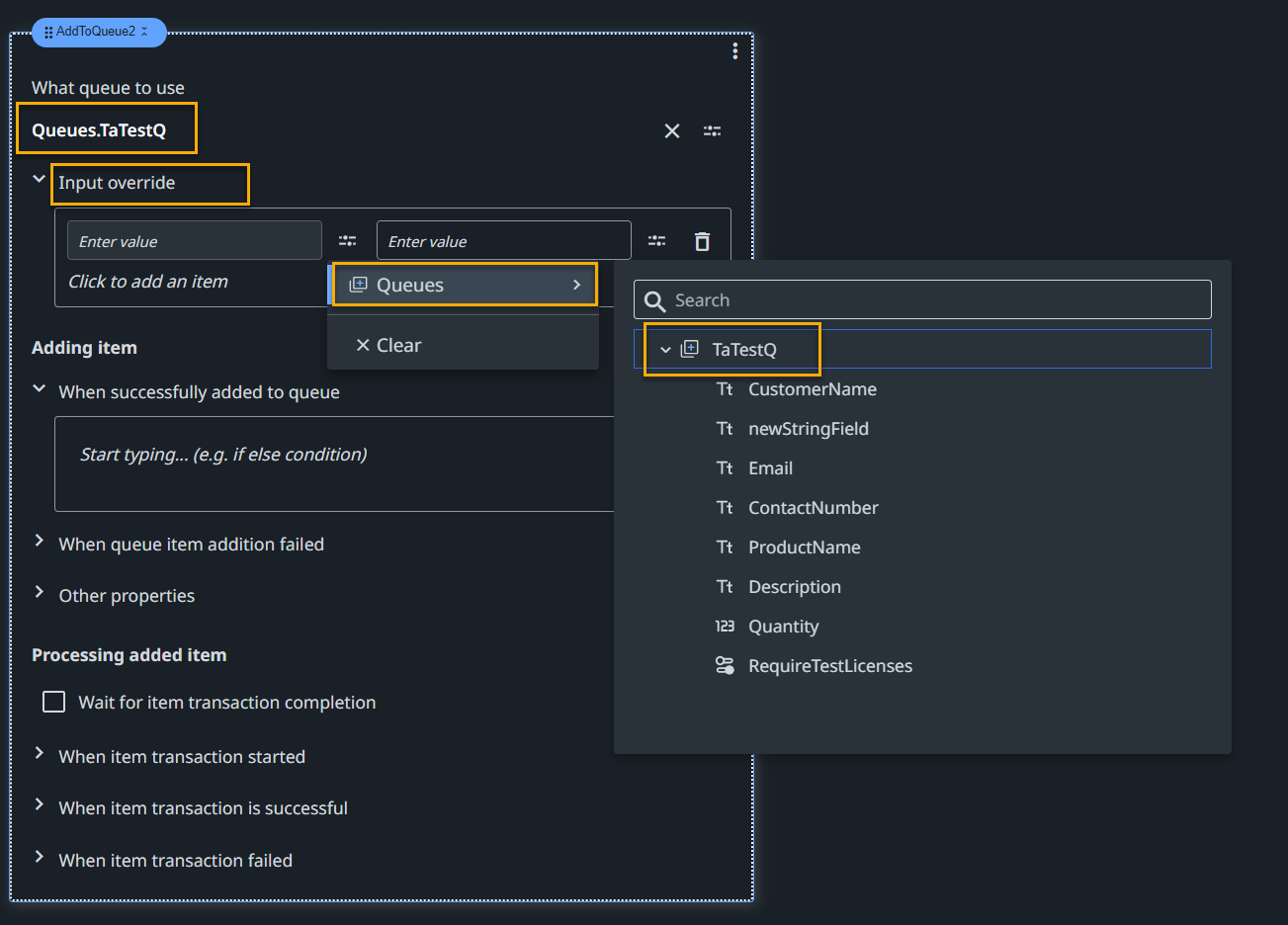
Task: Click Clear in the context menu
Action: click(x=389, y=344)
